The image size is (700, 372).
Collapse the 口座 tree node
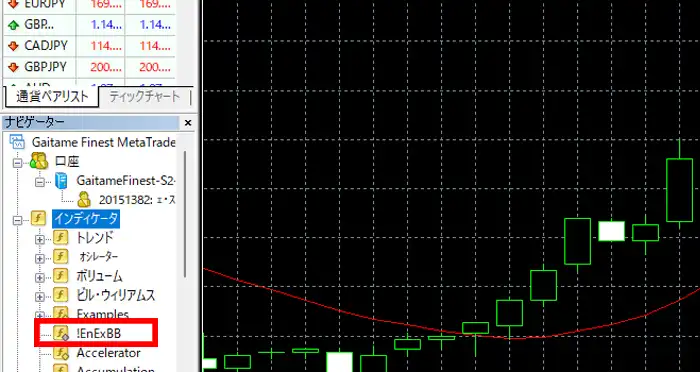tap(18, 163)
